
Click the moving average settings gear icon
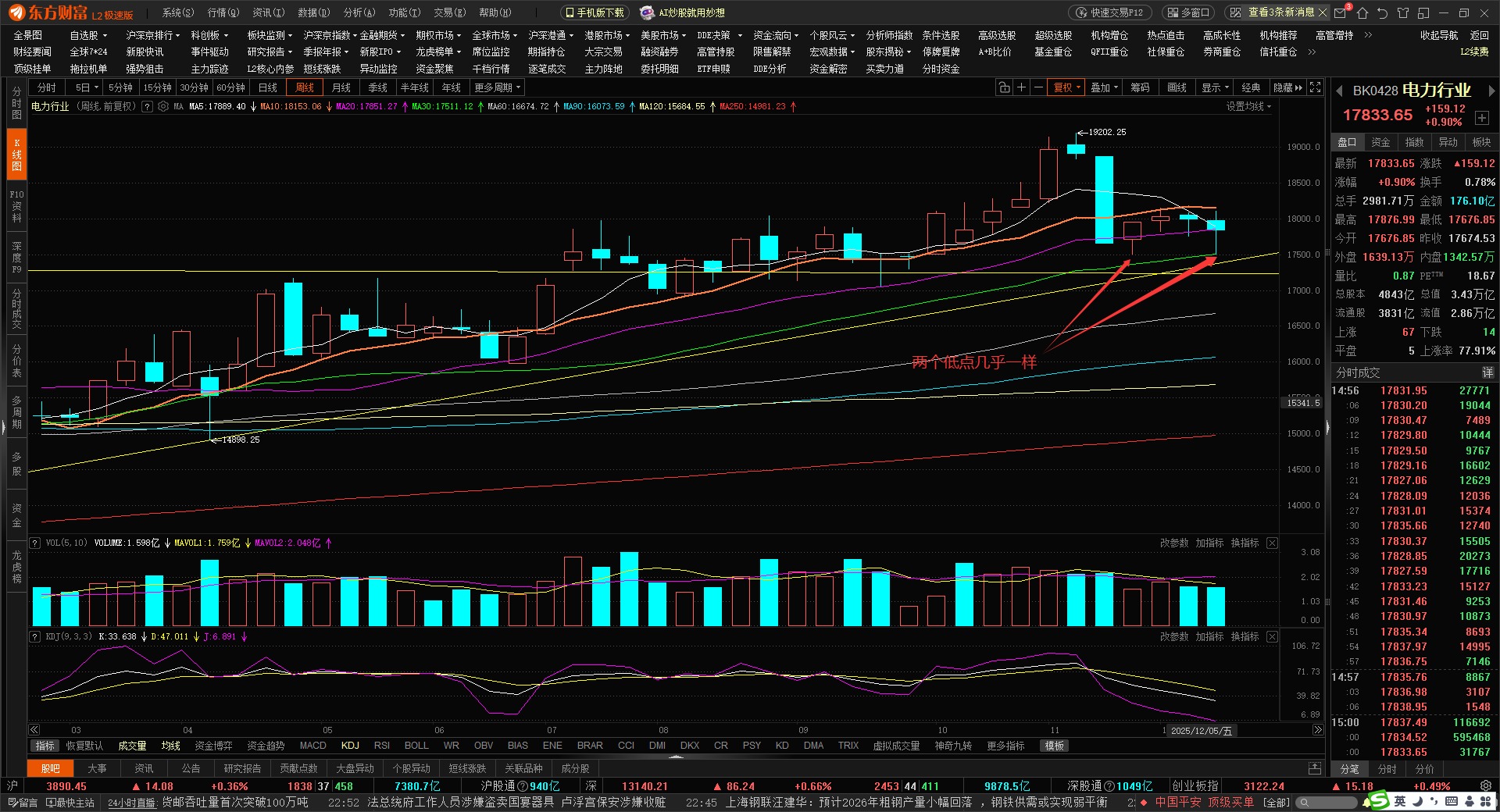(x=163, y=107)
